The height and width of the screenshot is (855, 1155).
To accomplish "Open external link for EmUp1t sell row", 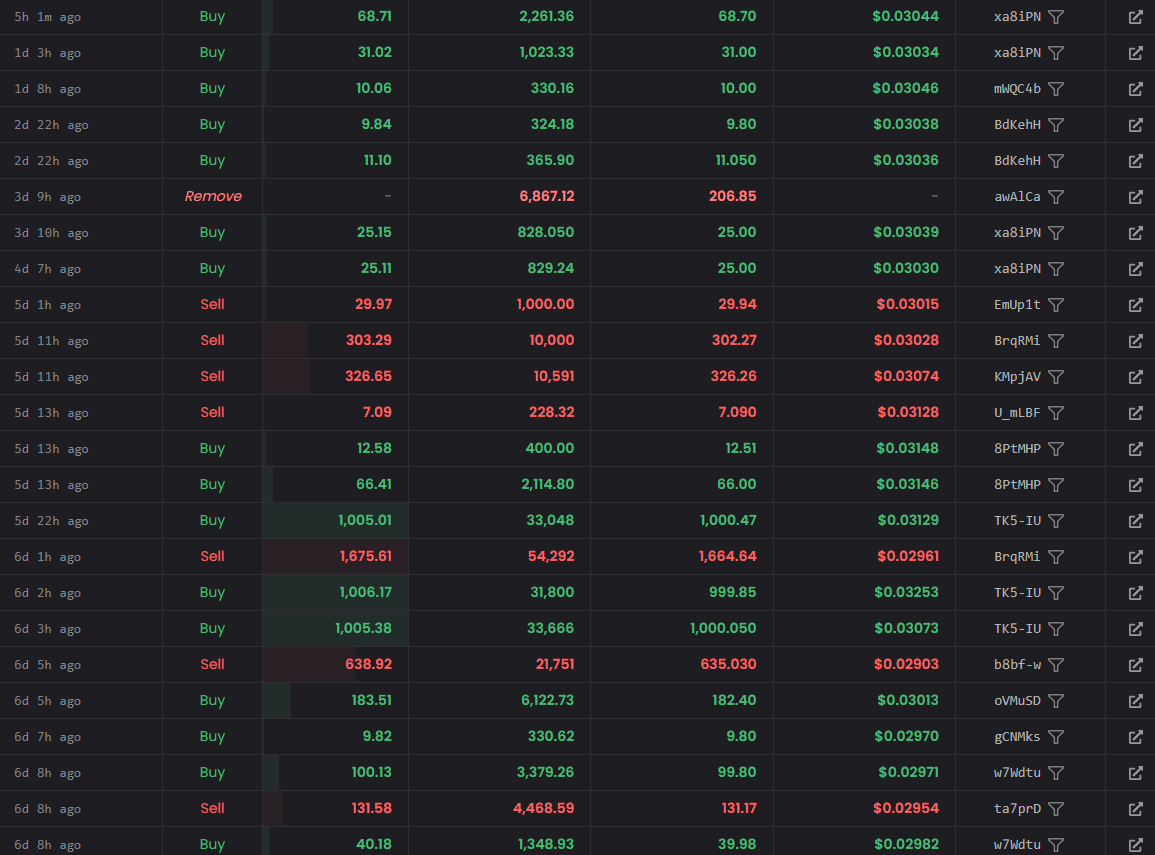I will coord(1135,305).
